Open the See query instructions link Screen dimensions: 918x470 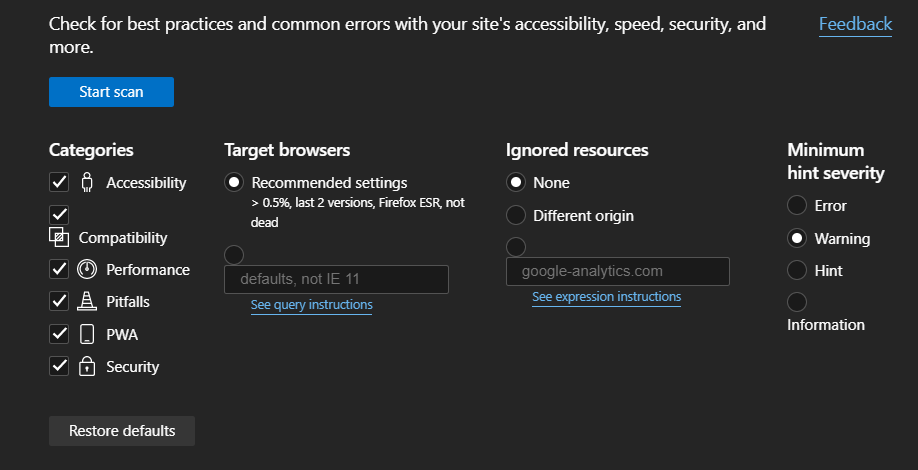[311, 305]
